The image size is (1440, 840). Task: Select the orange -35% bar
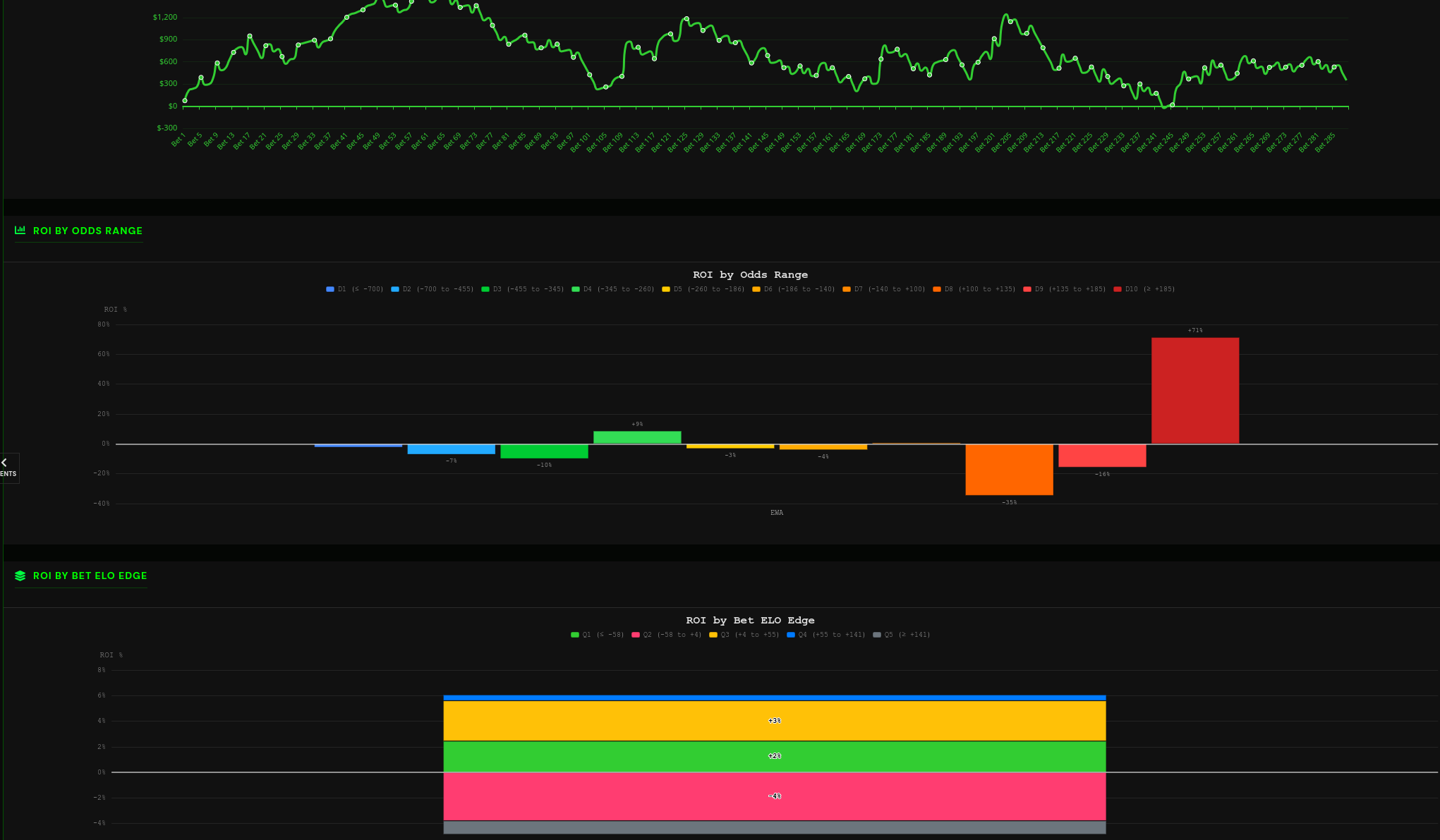point(1009,470)
